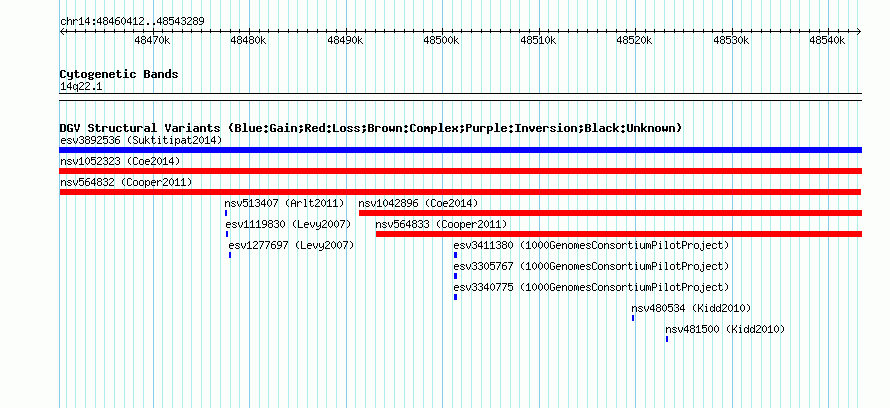This screenshot has height=408, width=890.
Task: Click the small blue marker under esv1119830
Action: tap(227, 234)
